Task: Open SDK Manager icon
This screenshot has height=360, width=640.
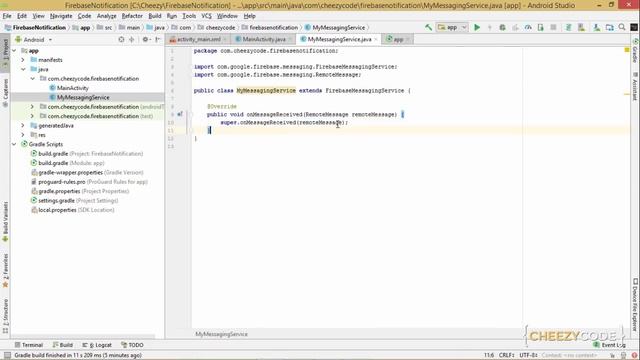Action: tap(597, 27)
